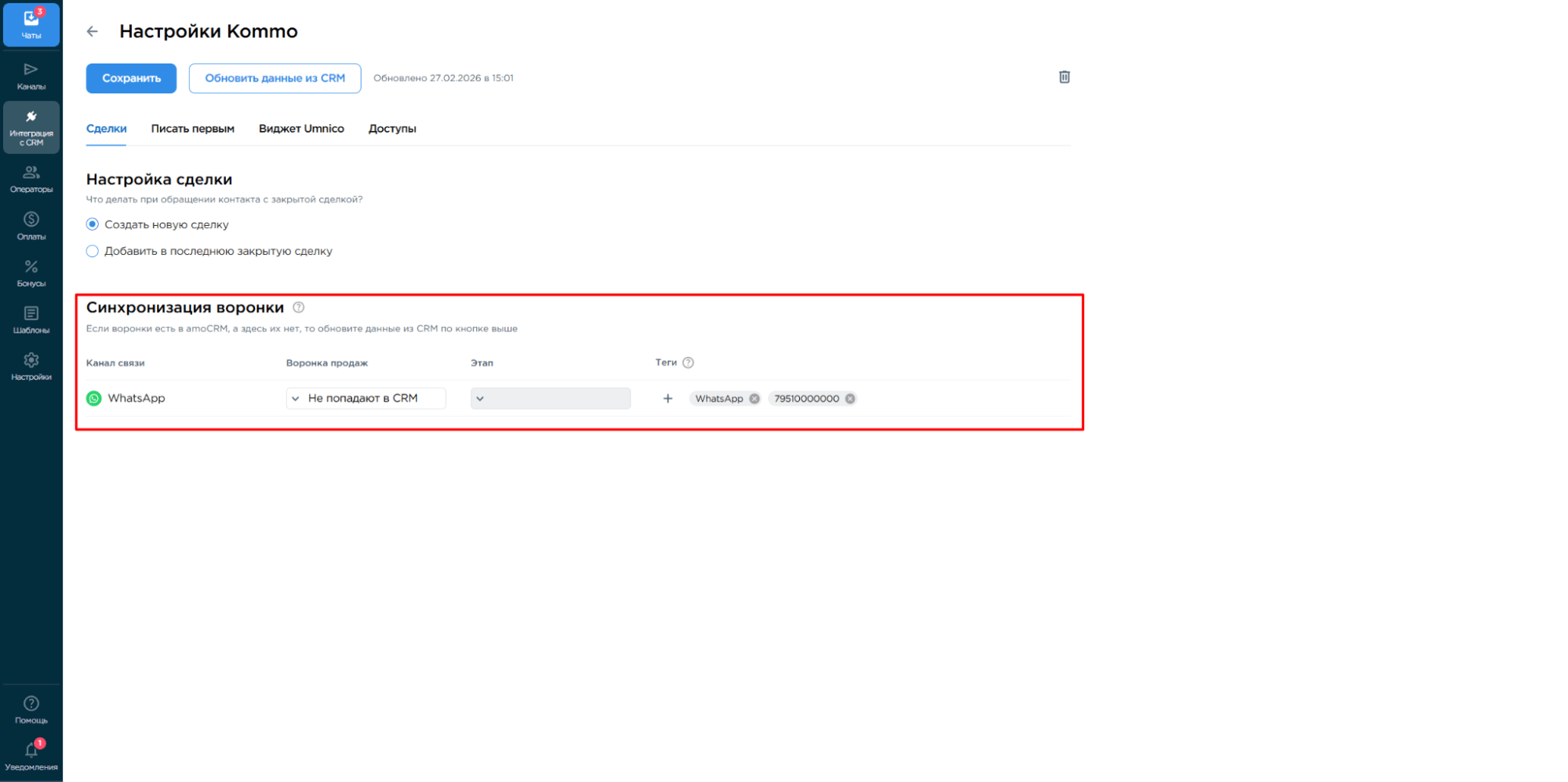Open the Этап stage dropdown
This screenshot has height=782, width=1568.
[550, 398]
